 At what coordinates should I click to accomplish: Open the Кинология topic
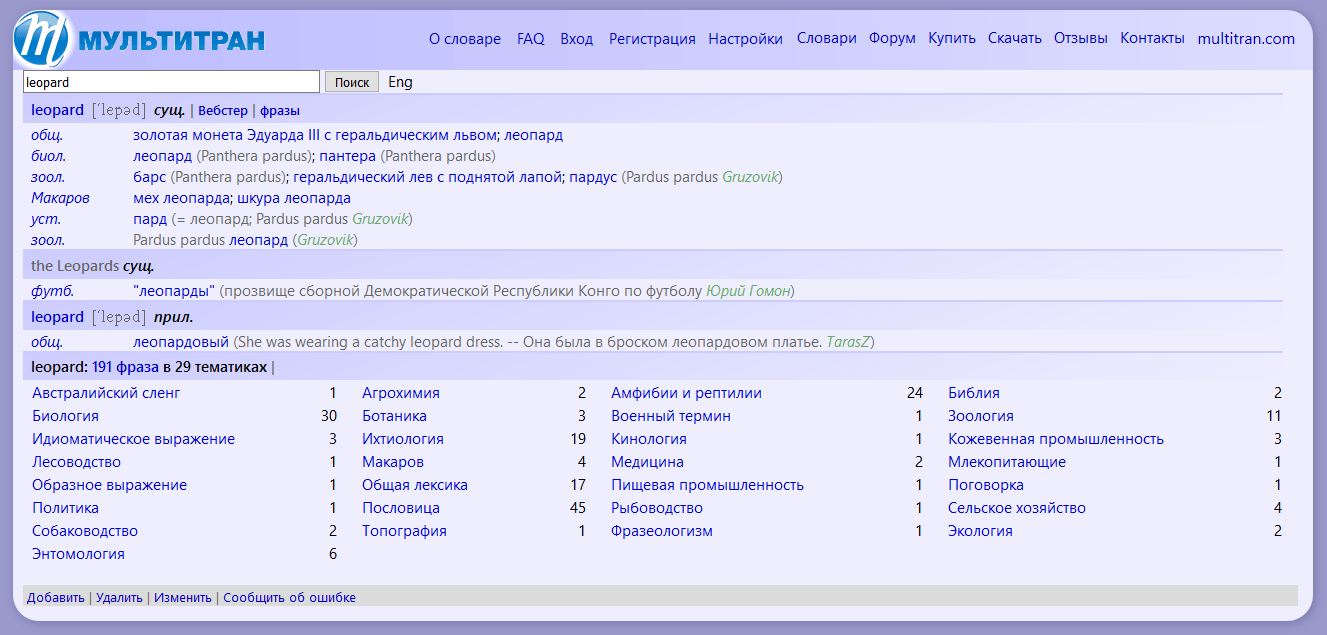(x=649, y=439)
